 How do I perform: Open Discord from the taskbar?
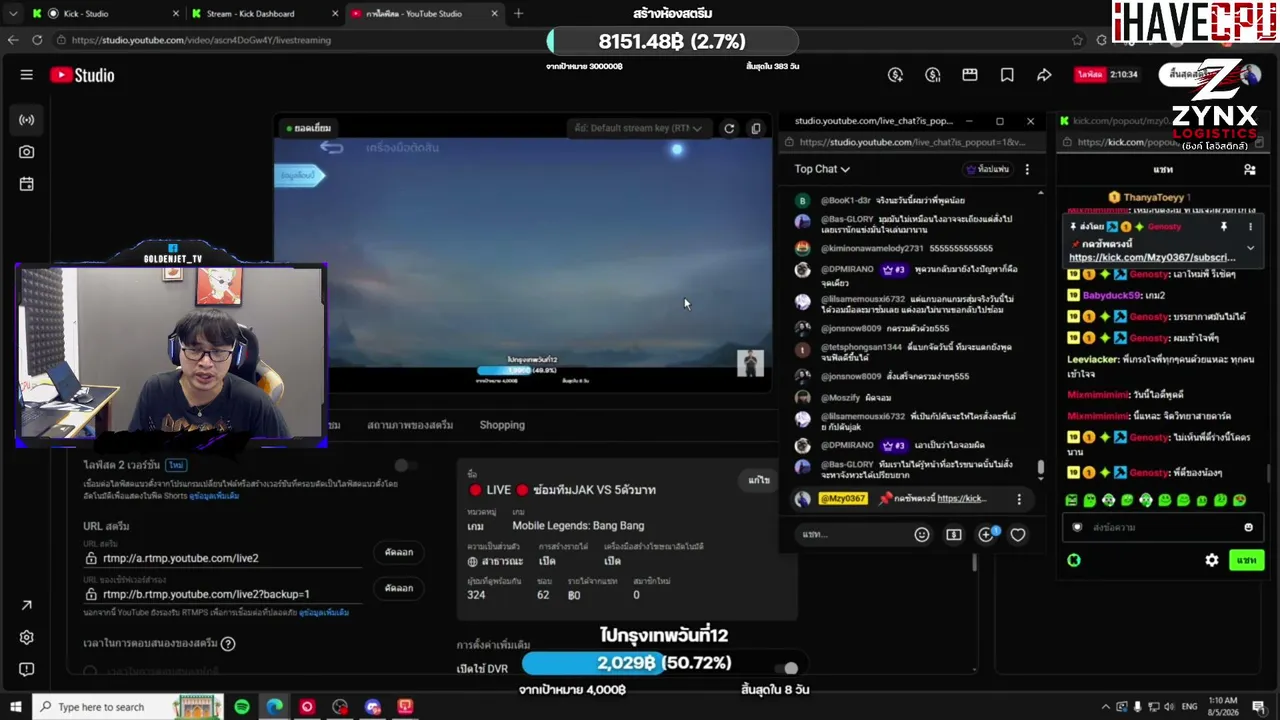[x=373, y=707]
